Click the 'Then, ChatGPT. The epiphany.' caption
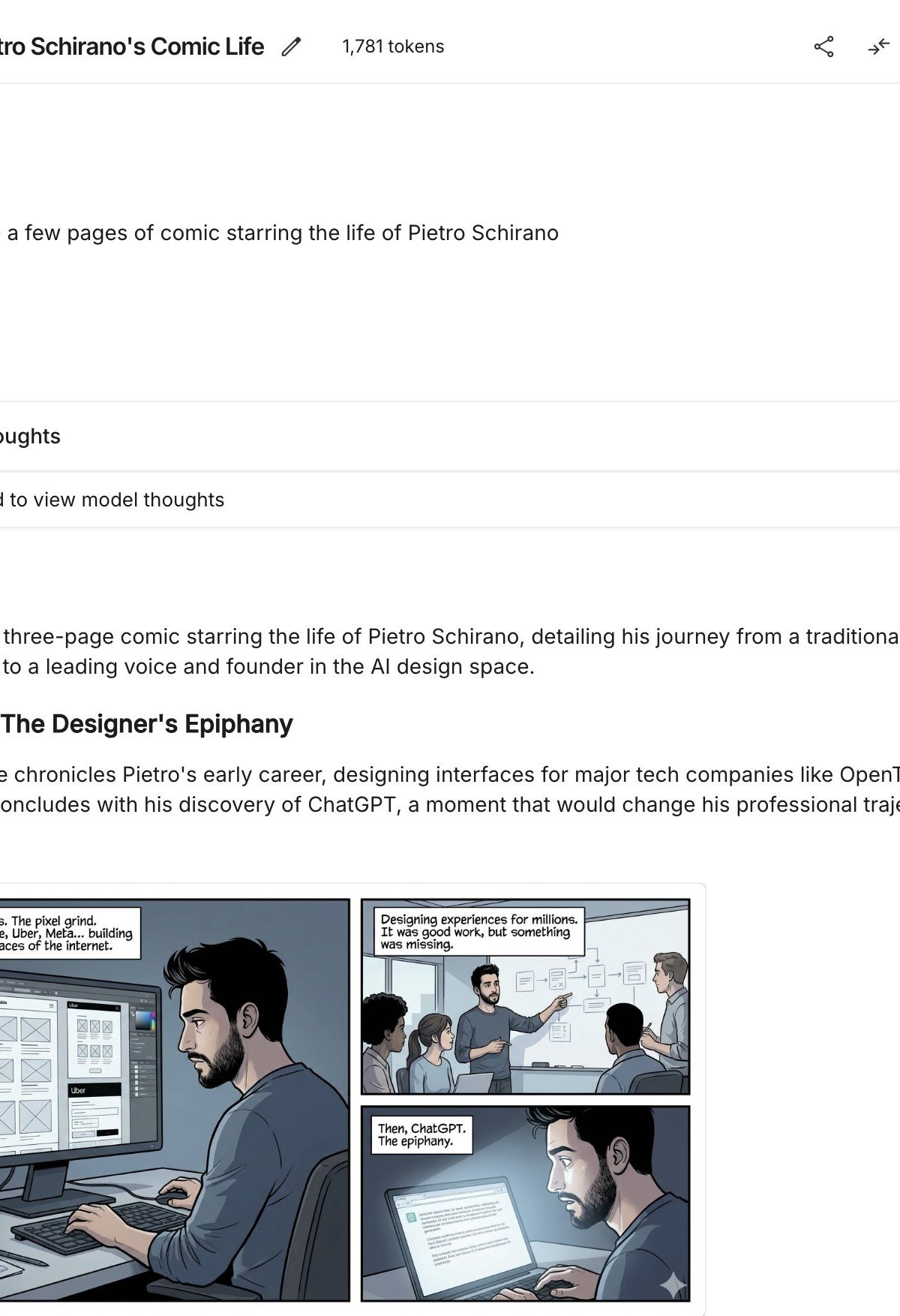Image resolution: width=900 pixels, height=1316 pixels. [x=422, y=1134]
